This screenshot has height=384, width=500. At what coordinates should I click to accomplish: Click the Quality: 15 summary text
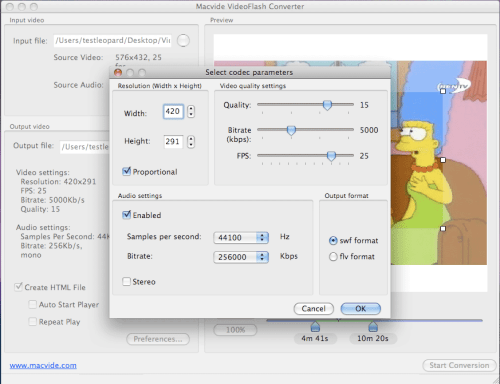(40, 209)
